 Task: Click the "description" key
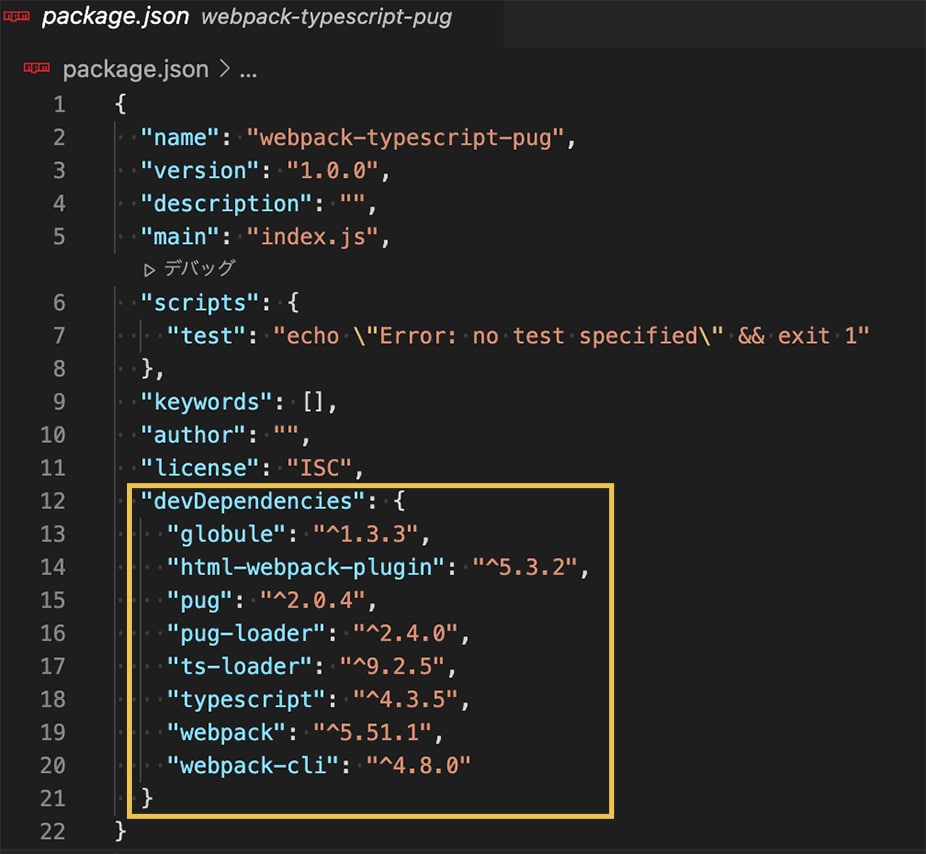[226, 204]
